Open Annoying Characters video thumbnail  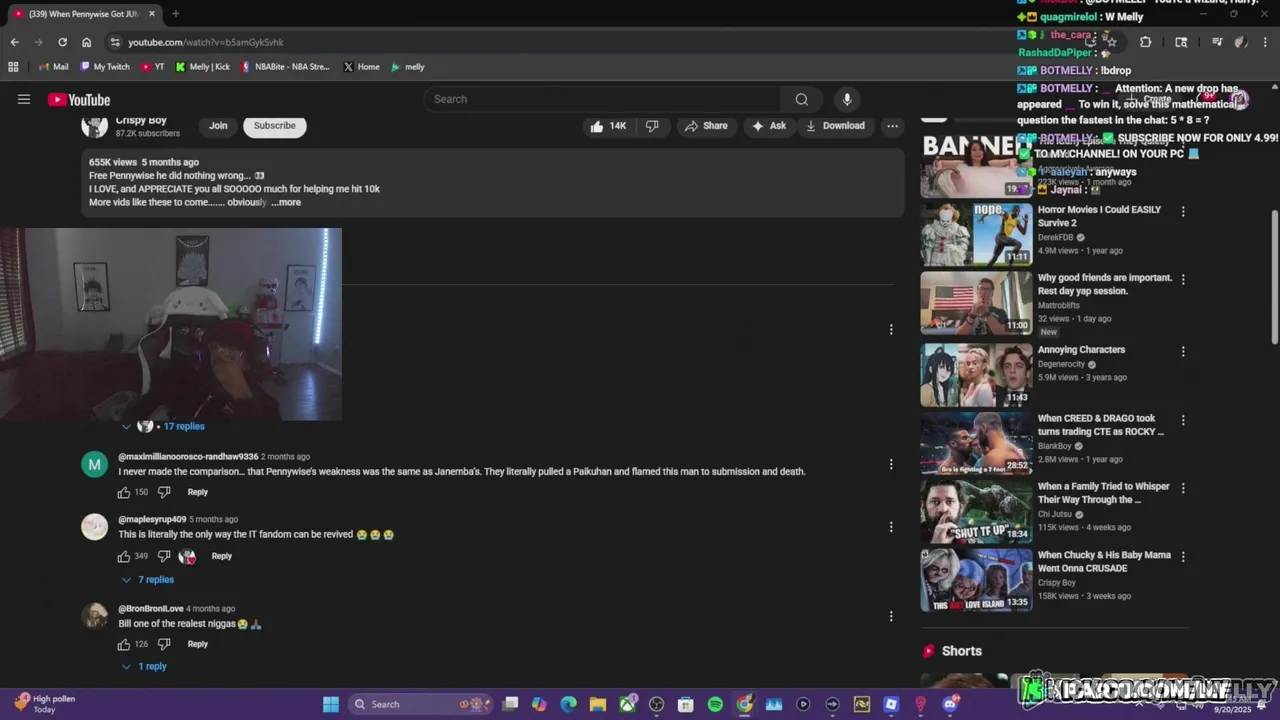coord(976,375)
